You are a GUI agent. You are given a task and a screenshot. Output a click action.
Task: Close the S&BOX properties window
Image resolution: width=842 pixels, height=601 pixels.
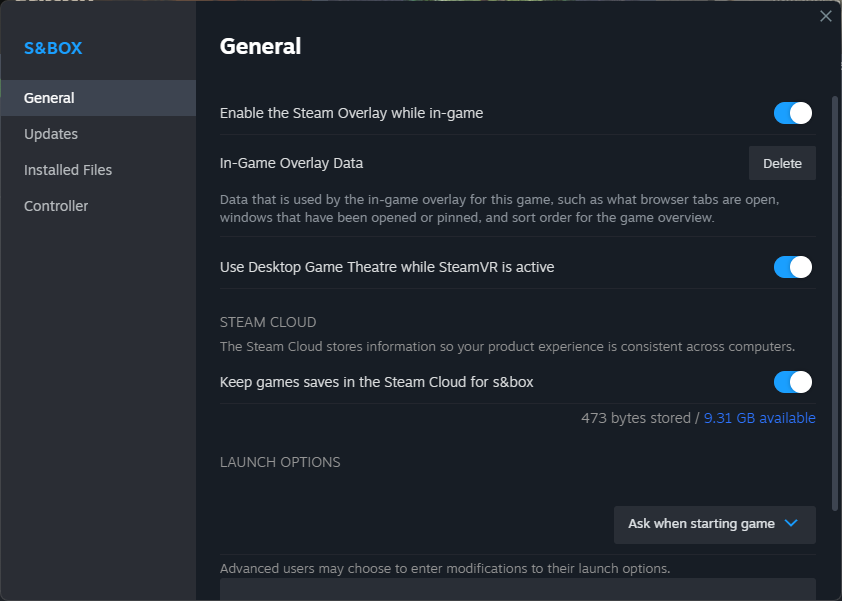click(x=825, y=16)
